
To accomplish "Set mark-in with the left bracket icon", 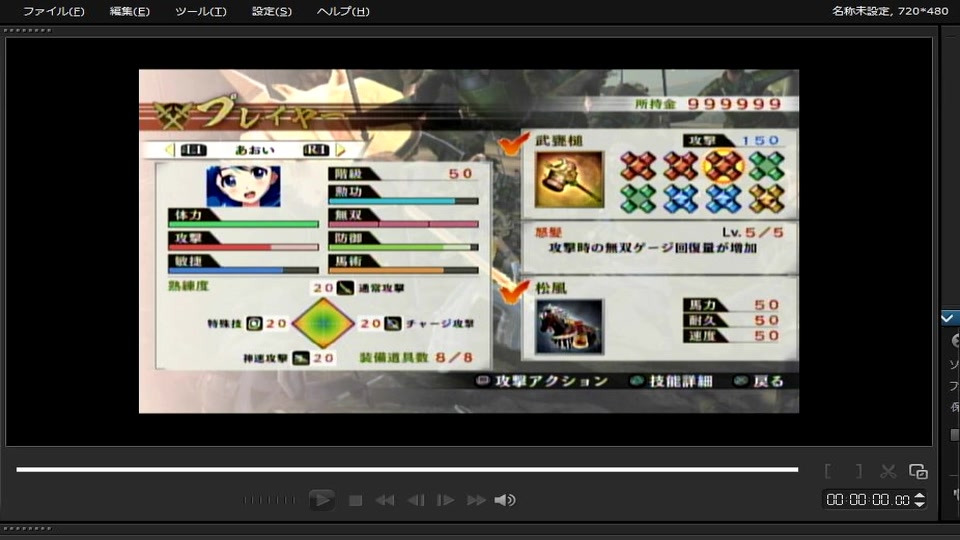I will (828, 471).
